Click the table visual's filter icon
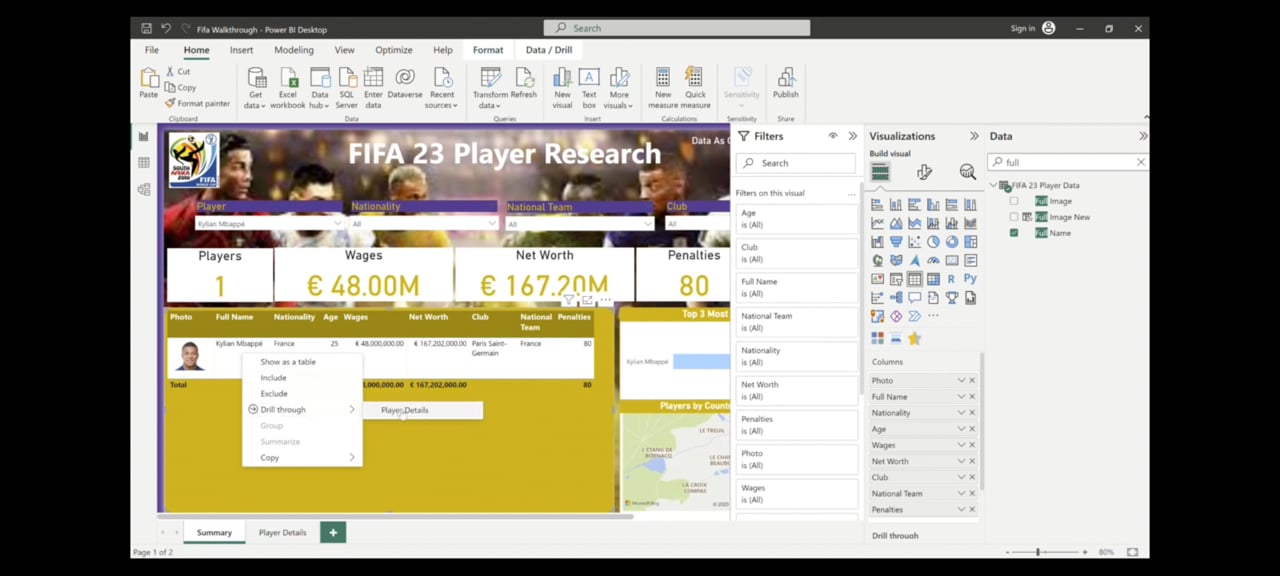1280x576 pixels. coord(569,300)
